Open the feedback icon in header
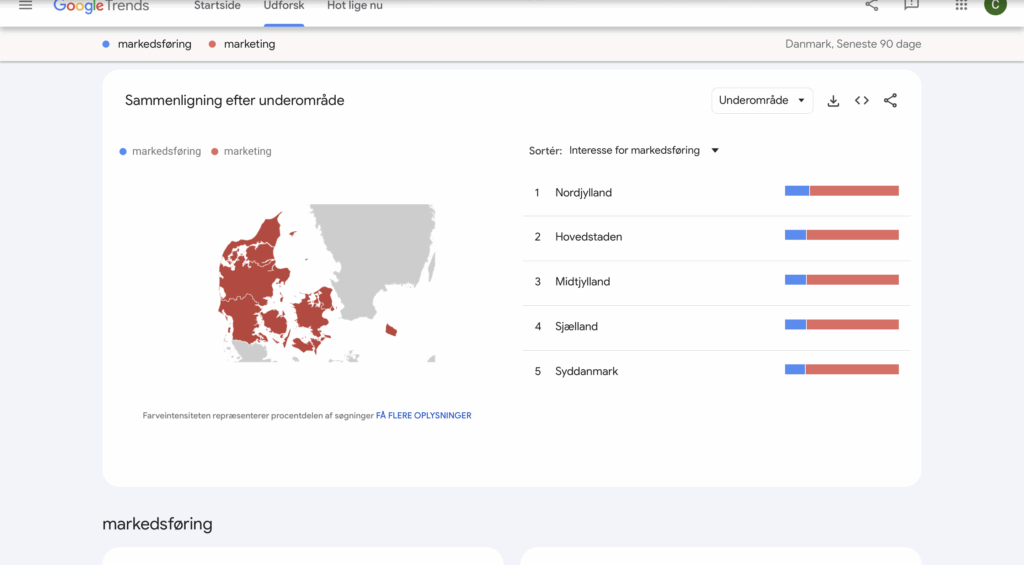 point(911,6)
